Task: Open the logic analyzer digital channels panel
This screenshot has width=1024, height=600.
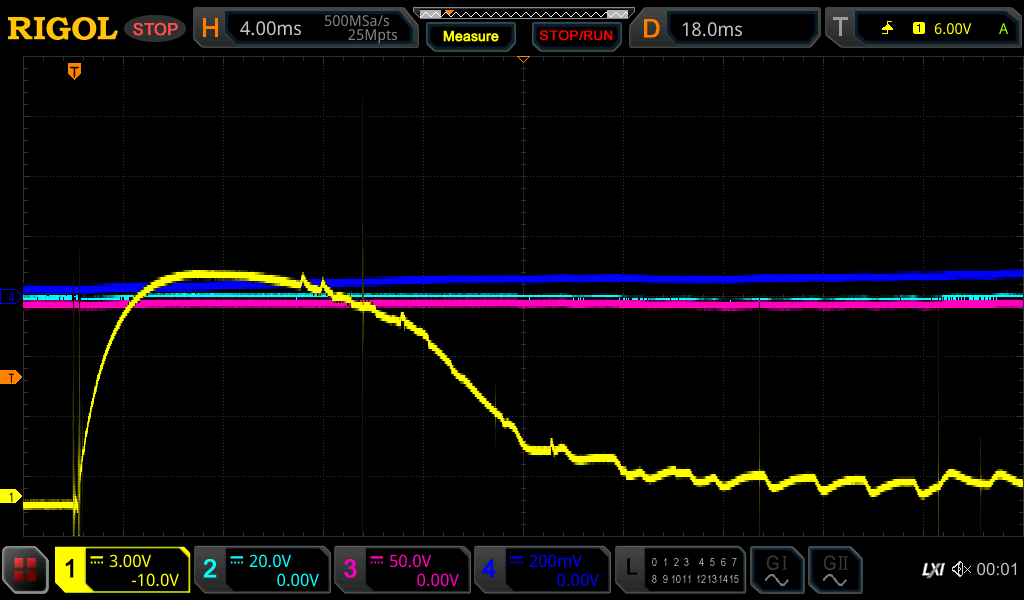Action: coord(680,570)
